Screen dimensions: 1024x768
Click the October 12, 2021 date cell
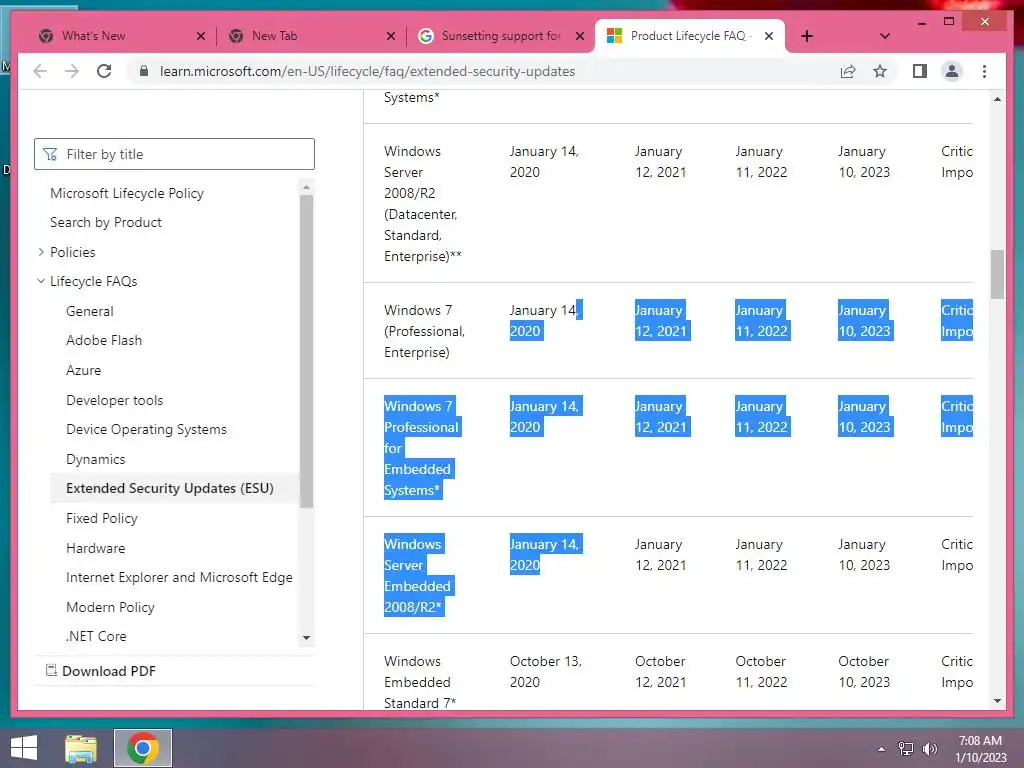click(x=660, y=671)
